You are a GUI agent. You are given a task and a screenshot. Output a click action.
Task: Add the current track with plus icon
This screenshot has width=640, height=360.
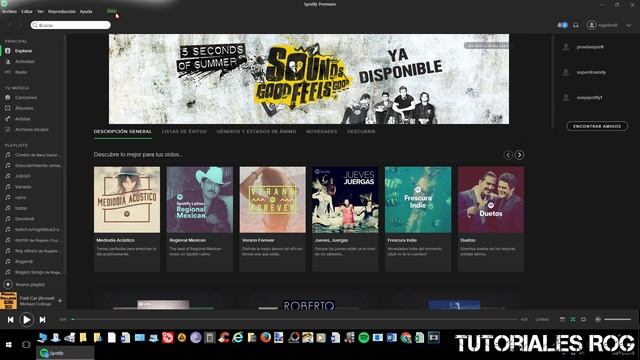pos(60,301)
